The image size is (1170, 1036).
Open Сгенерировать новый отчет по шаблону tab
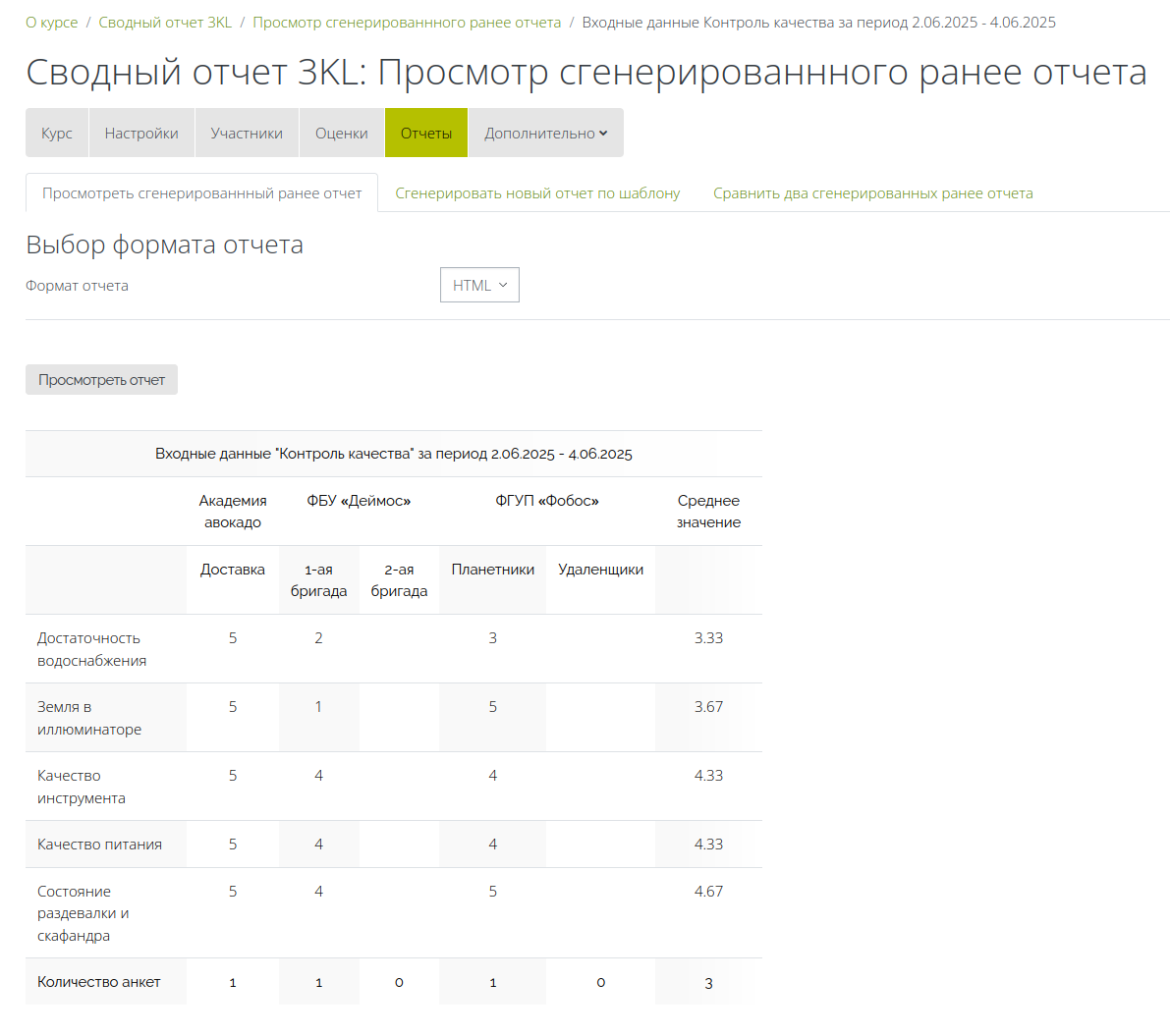tap(537, 193)
